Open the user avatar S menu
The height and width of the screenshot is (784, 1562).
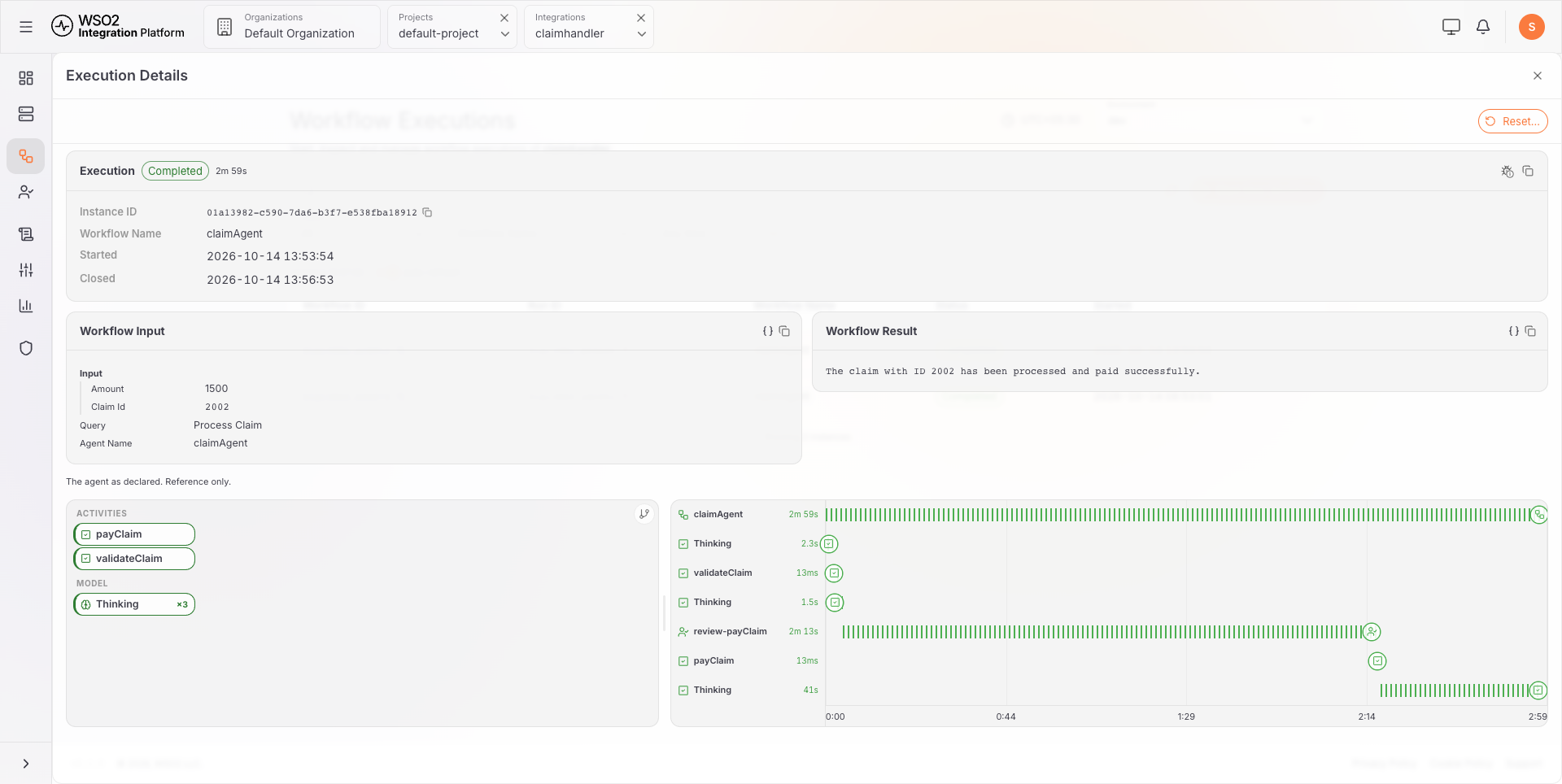1532,27
